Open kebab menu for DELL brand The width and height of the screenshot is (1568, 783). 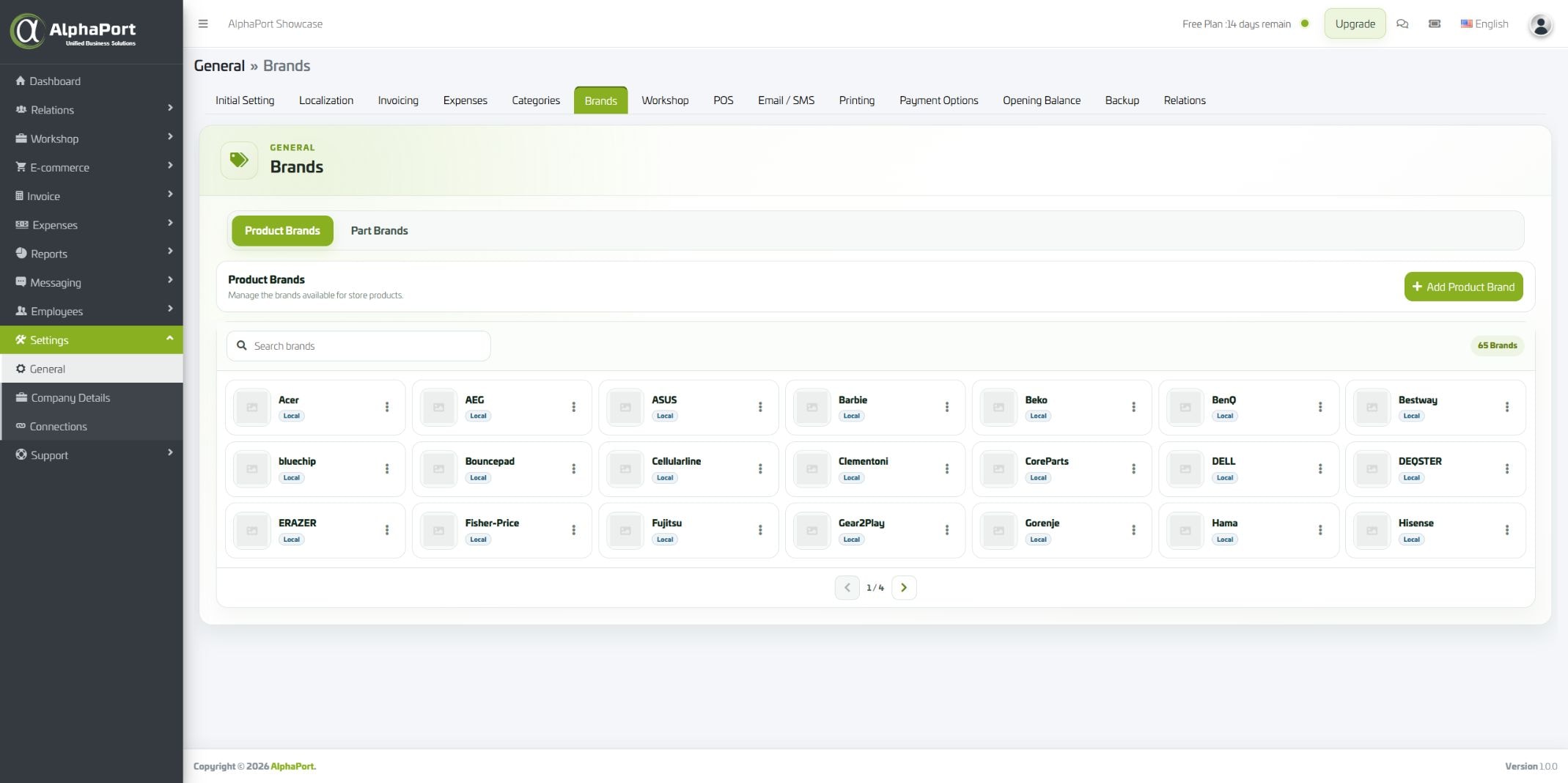pos(1320,468)
